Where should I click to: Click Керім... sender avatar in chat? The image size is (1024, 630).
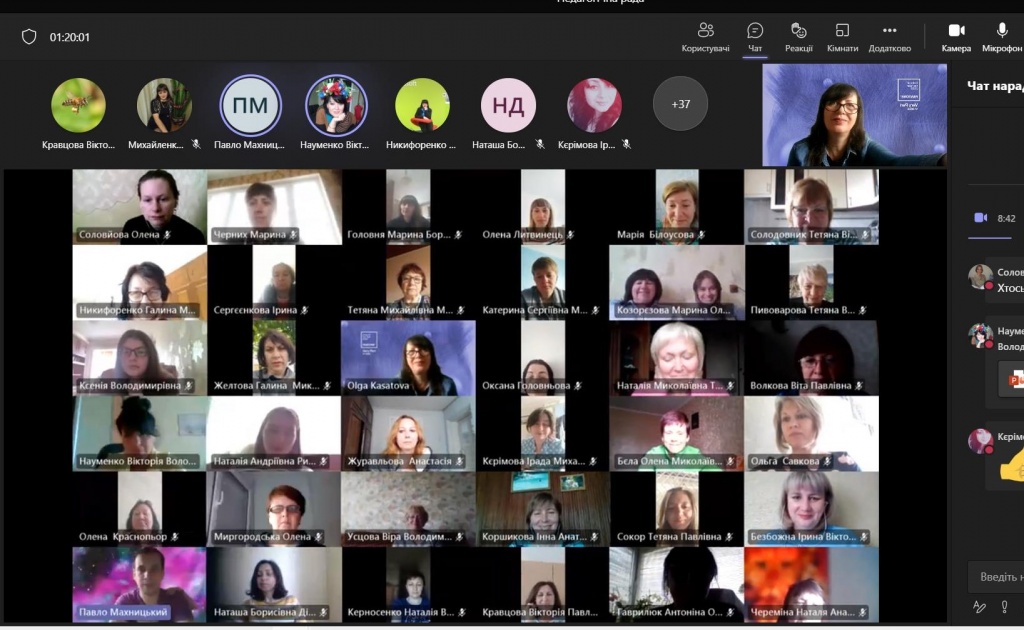point(980,441)
